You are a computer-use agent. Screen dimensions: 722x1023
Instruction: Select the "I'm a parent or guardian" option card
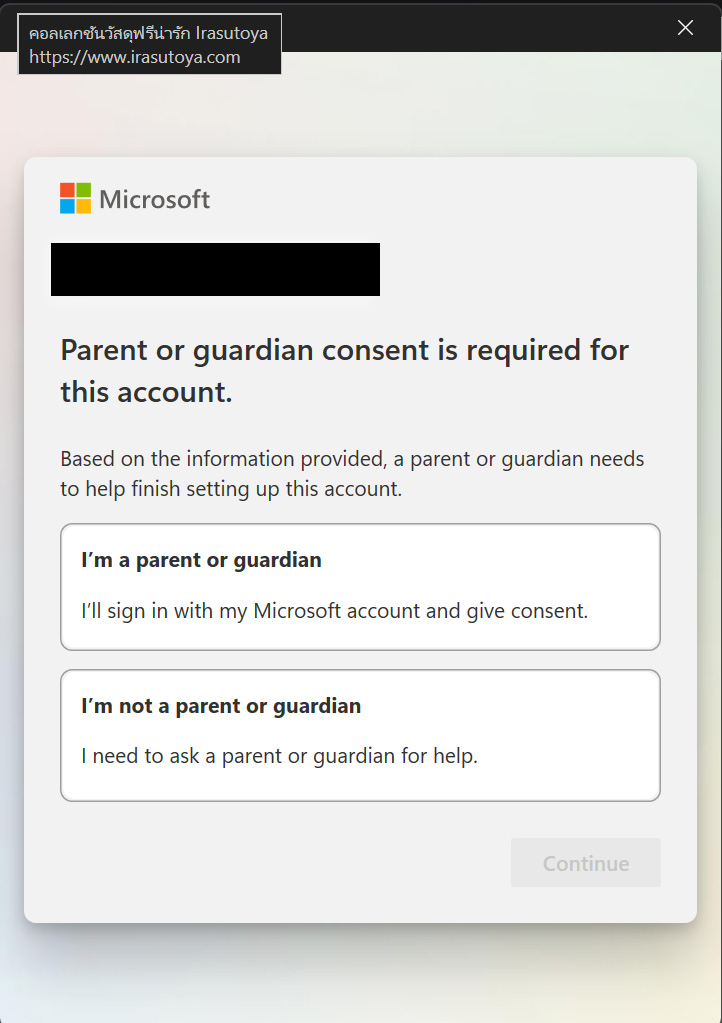(x=360, y=586)
